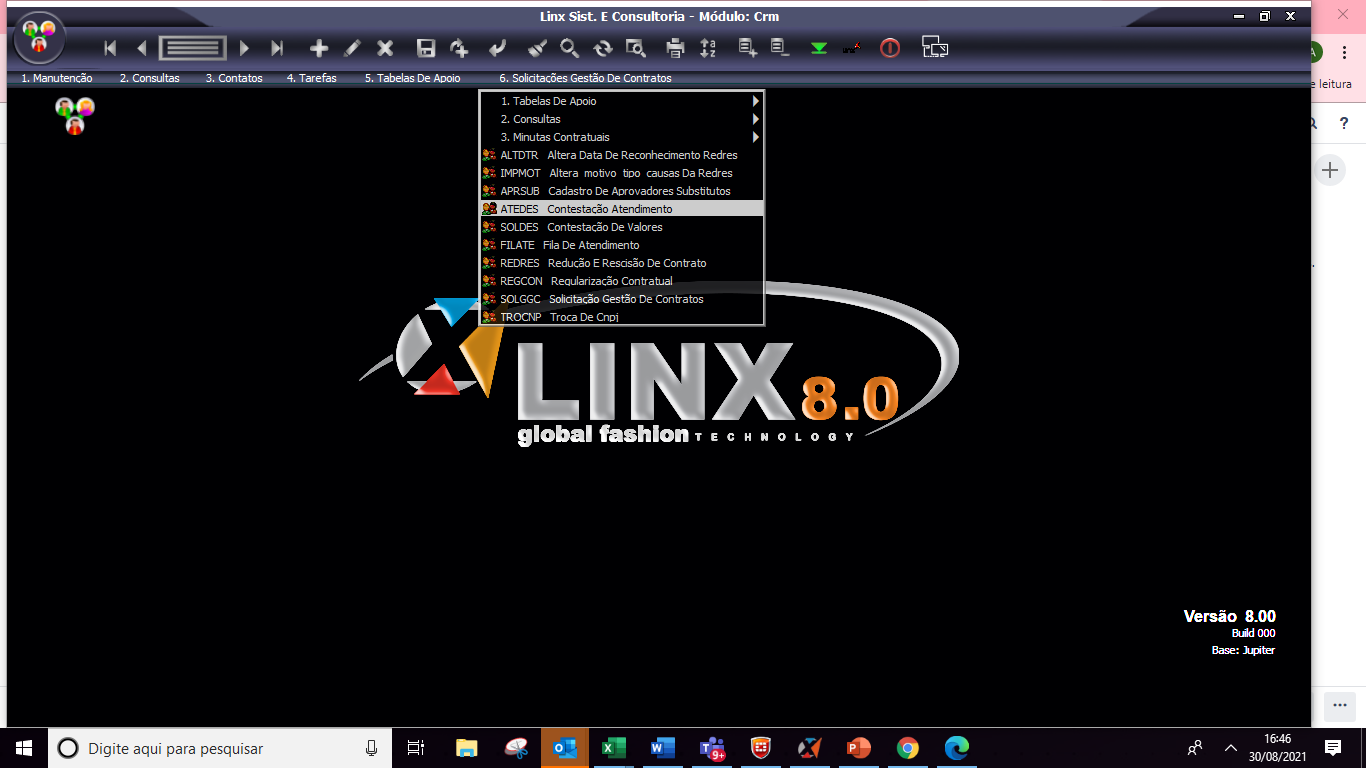This screenshot has height=768, width=1366.
Task: Select FILATE Fila De Atendimento
Action: [x=621, y=245]
